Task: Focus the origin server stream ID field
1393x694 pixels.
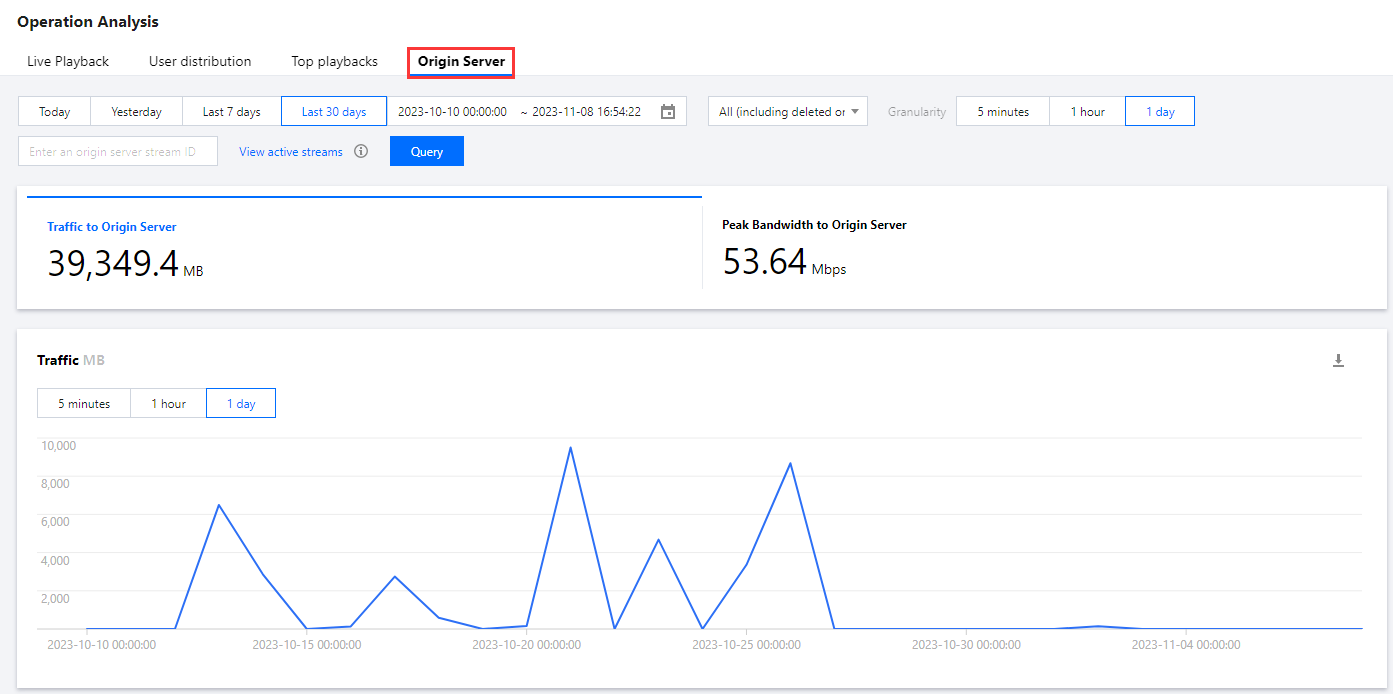Action: (x=118, y=151)
